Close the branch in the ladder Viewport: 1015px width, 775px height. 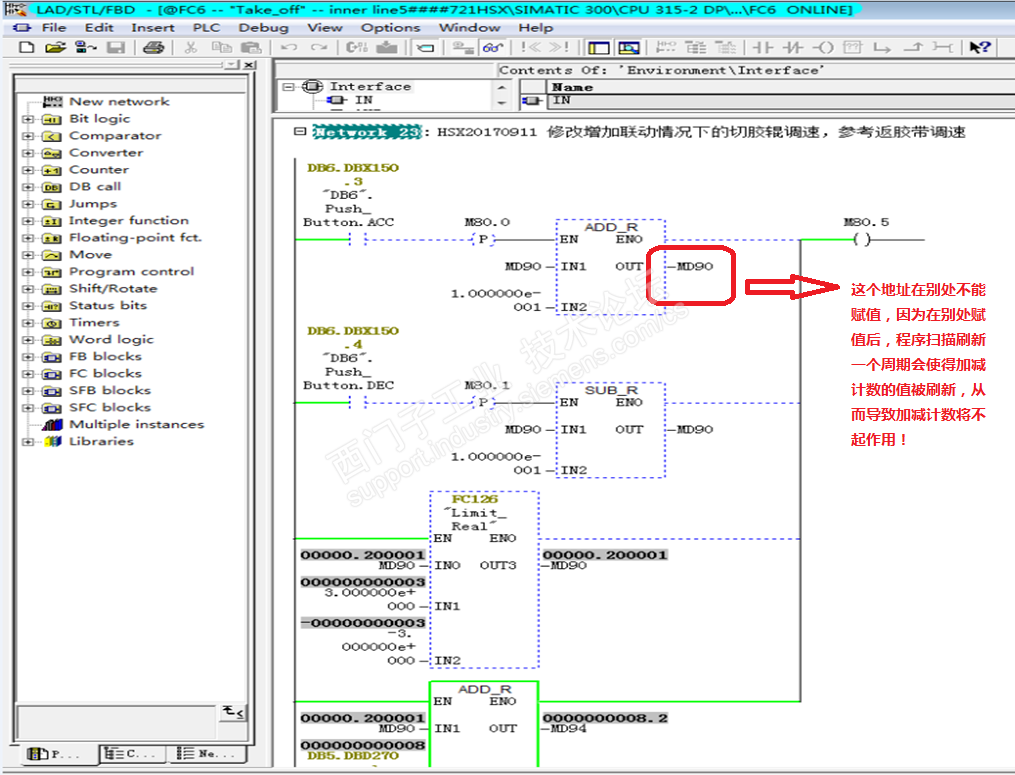coord(913,47)
